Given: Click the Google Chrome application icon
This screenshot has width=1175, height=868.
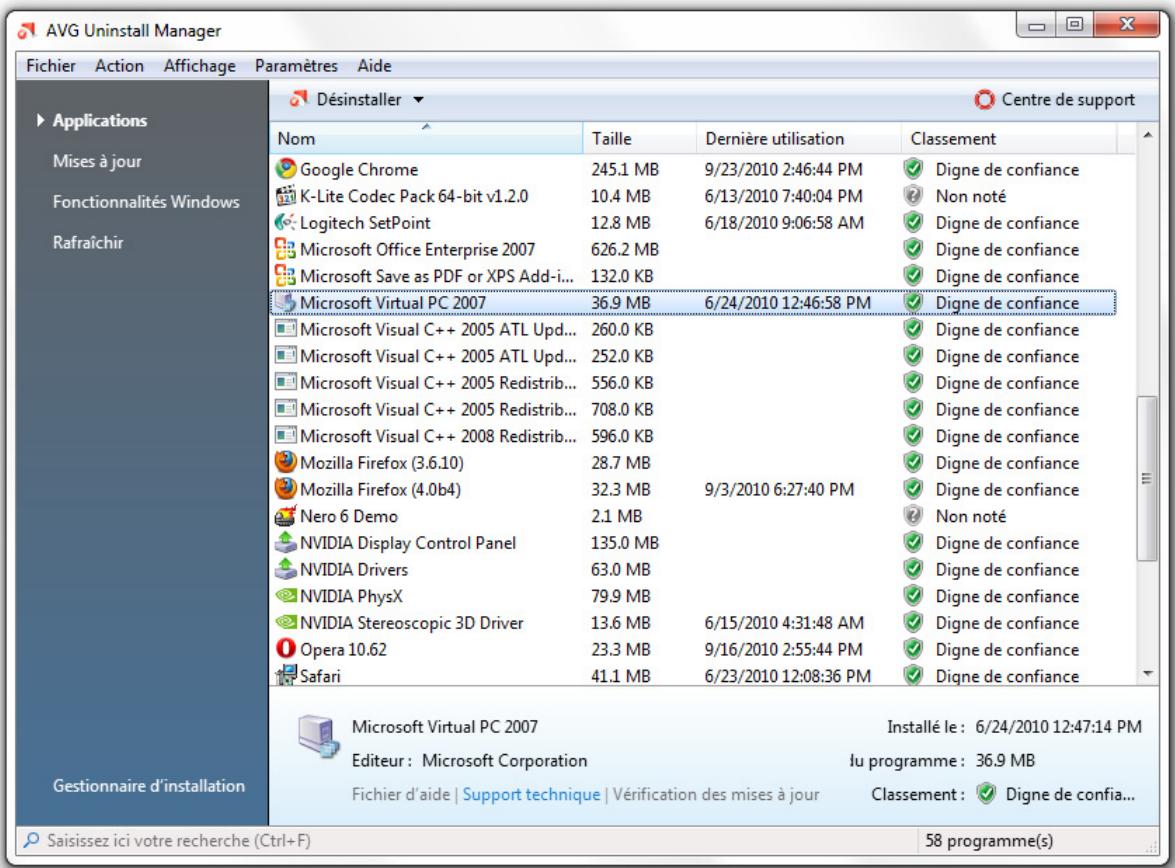Looking at the screenshot, I should pos(286,169).
